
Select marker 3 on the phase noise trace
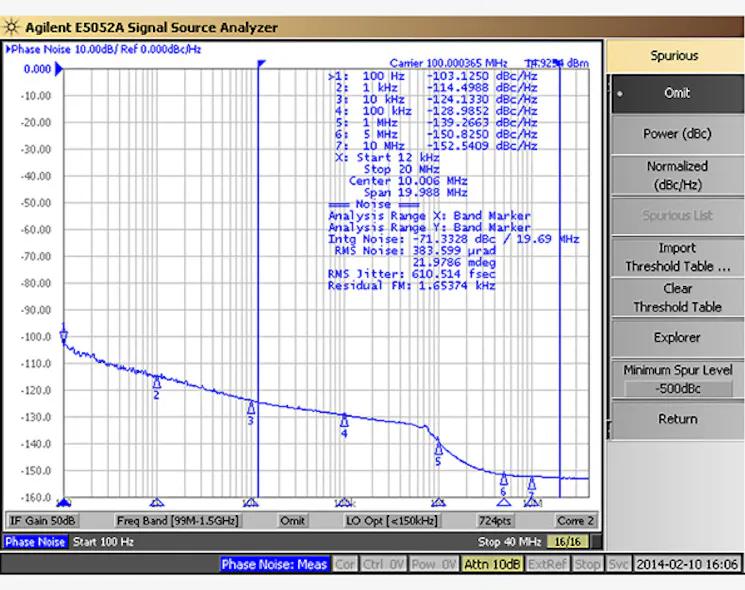[x=251, y=407]
